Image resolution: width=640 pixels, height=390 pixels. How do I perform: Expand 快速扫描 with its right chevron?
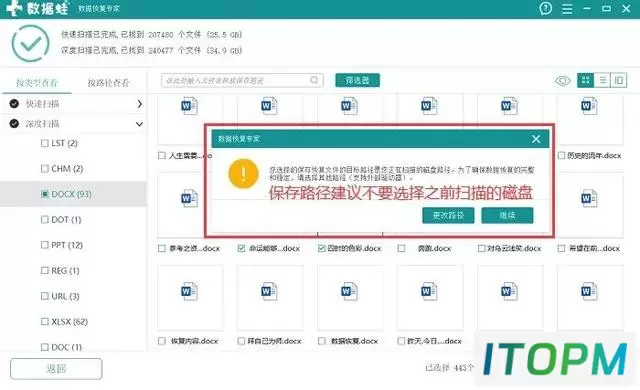coord(139,104)
